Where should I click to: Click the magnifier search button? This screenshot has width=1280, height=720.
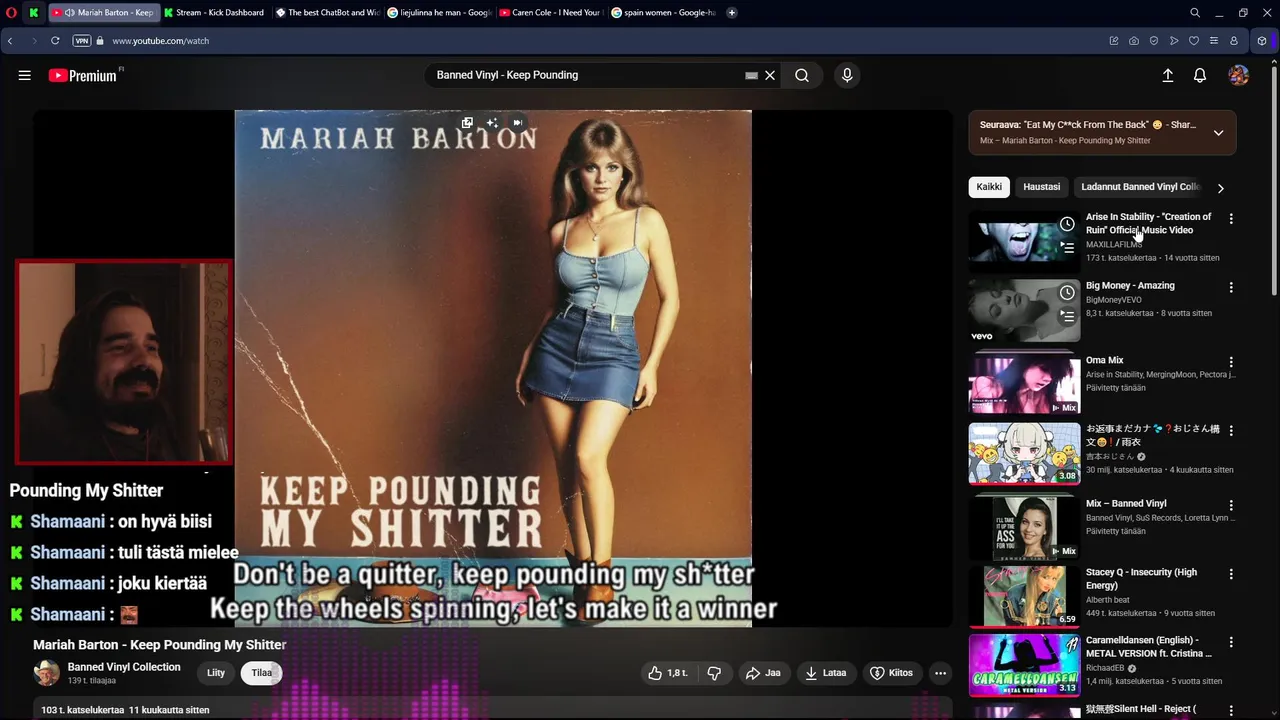(x=802, y=75)
